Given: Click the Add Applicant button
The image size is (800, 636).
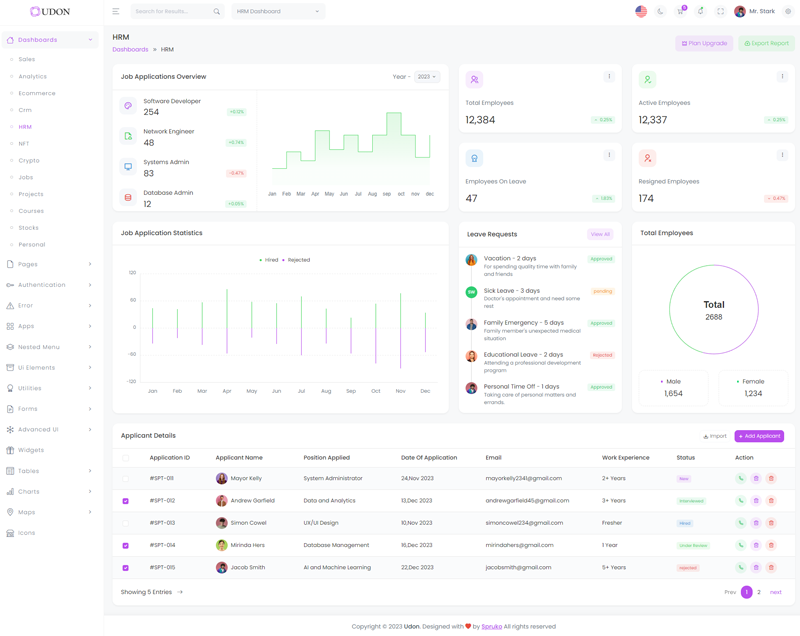Looking at the screenshot, I should (759, 436).
